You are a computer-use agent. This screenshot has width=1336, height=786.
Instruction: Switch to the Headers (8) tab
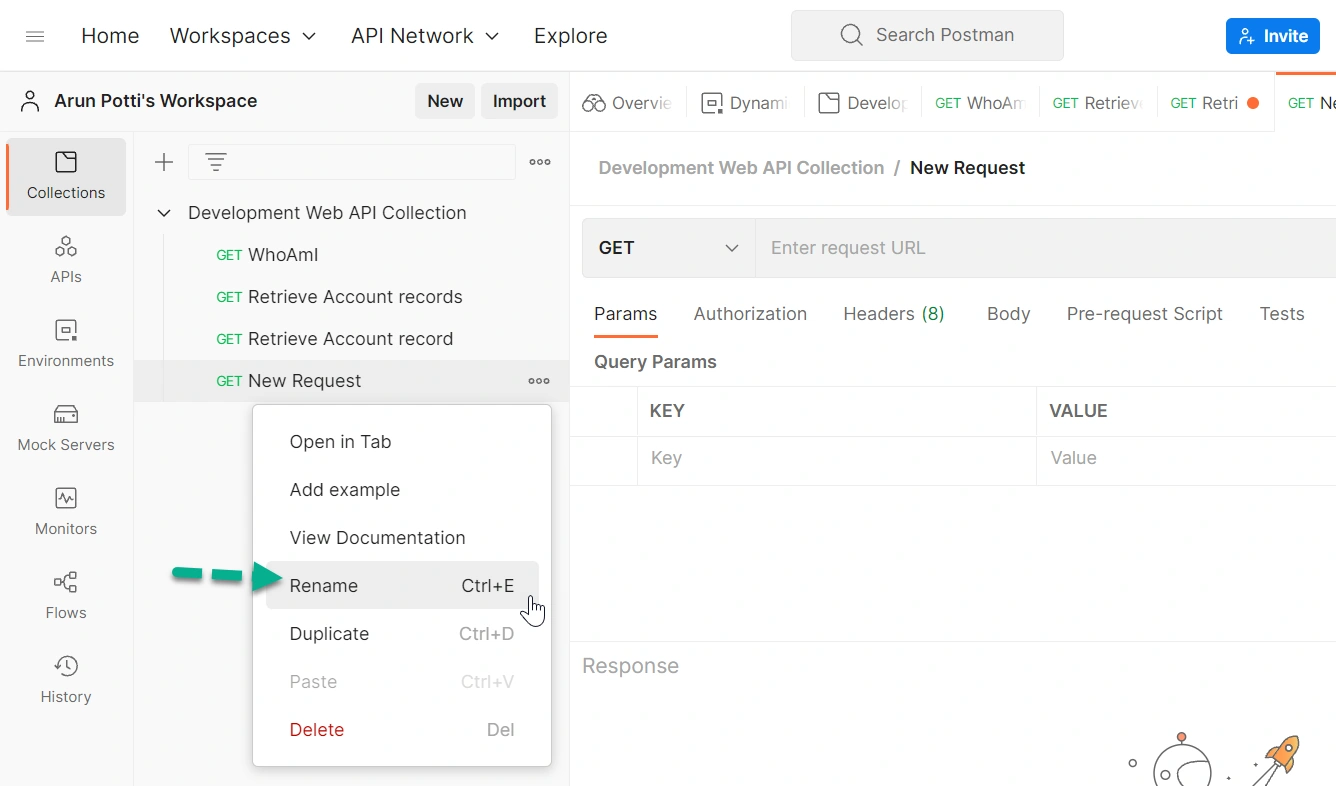click(x=894, y=314)
